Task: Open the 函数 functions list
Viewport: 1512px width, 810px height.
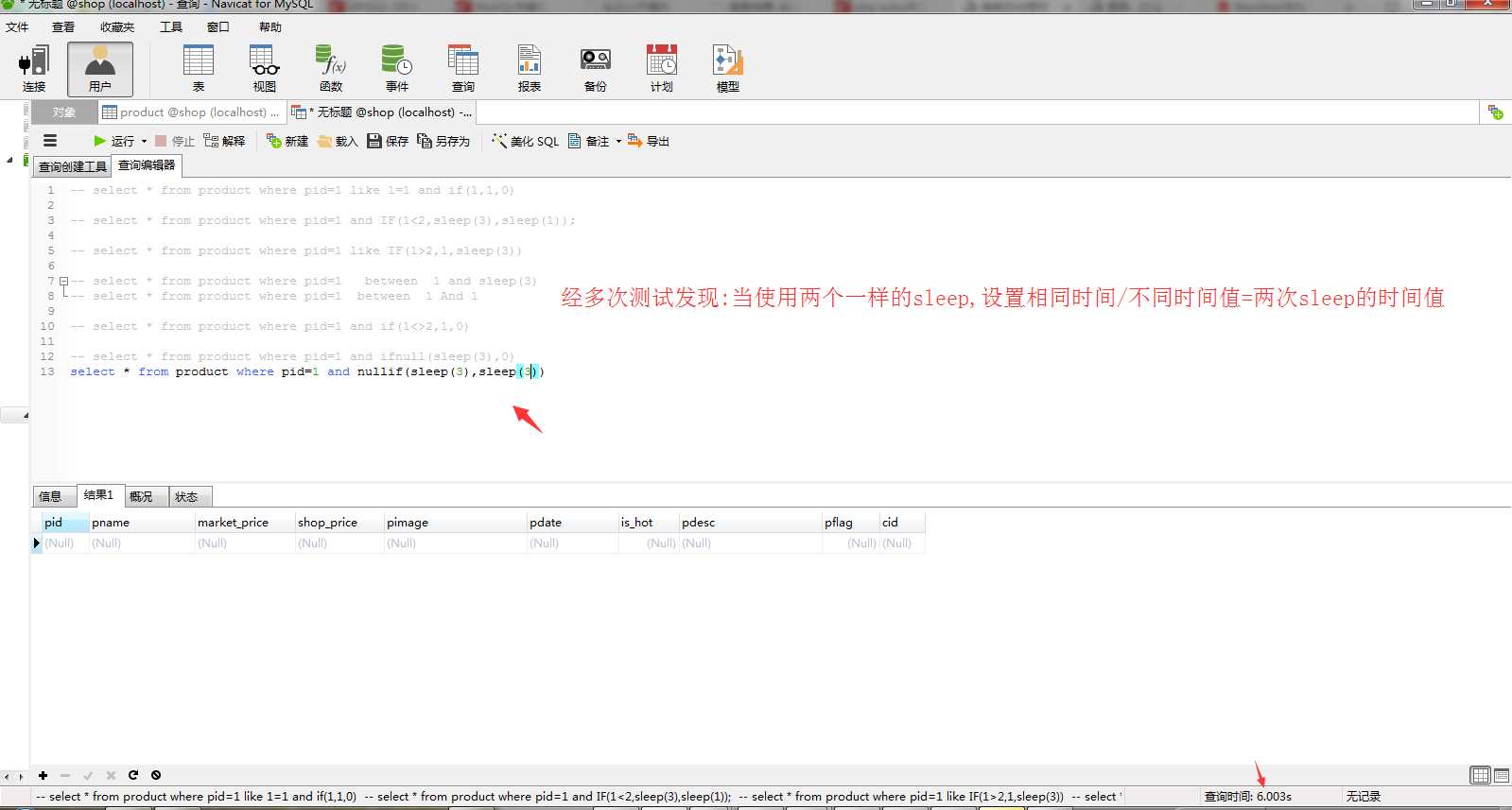Action: click(x=331, y=69)
